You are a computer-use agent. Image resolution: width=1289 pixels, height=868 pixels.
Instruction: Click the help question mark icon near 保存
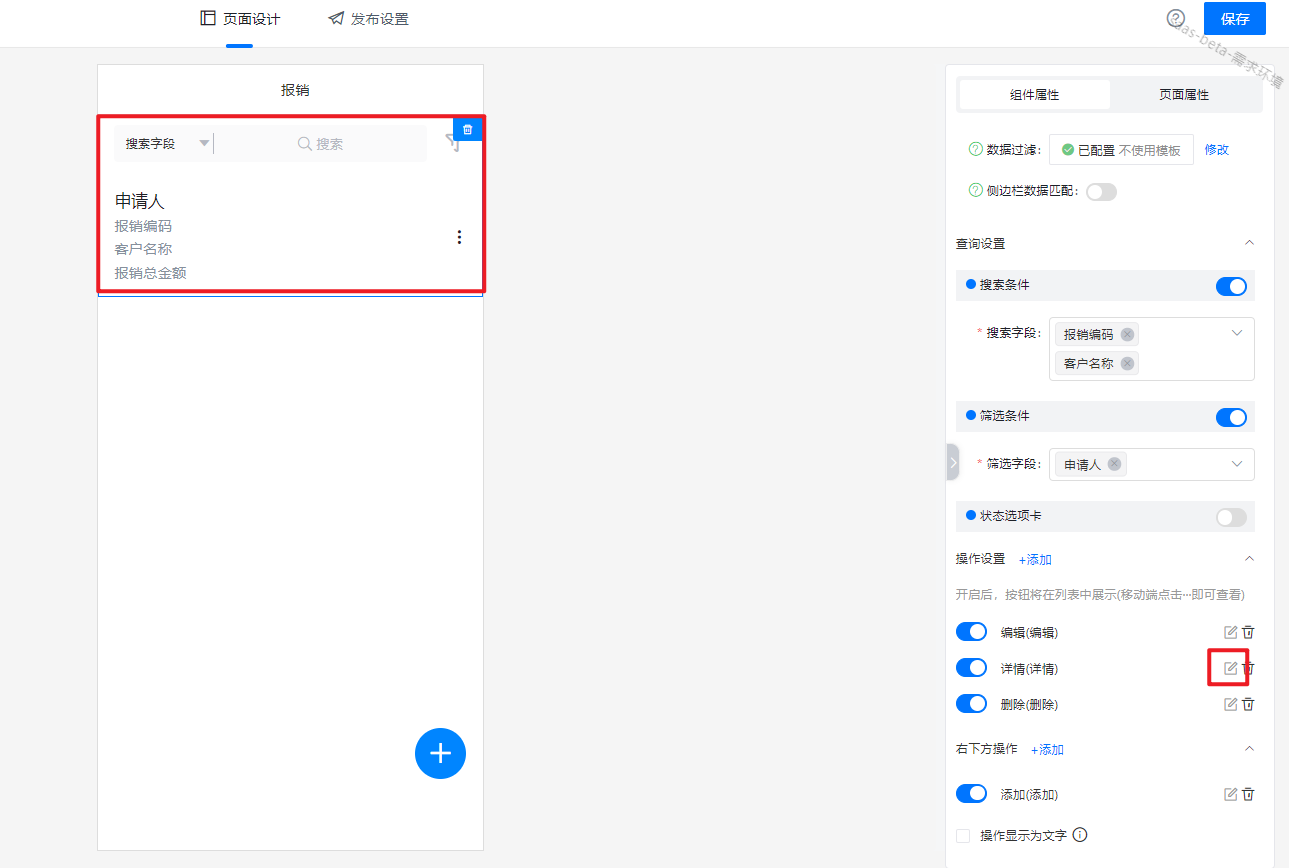tap(1176, 18)
